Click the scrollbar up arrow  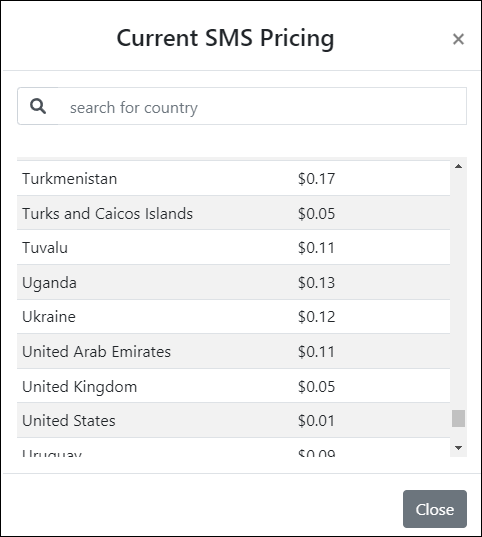(x=458, y=166)
